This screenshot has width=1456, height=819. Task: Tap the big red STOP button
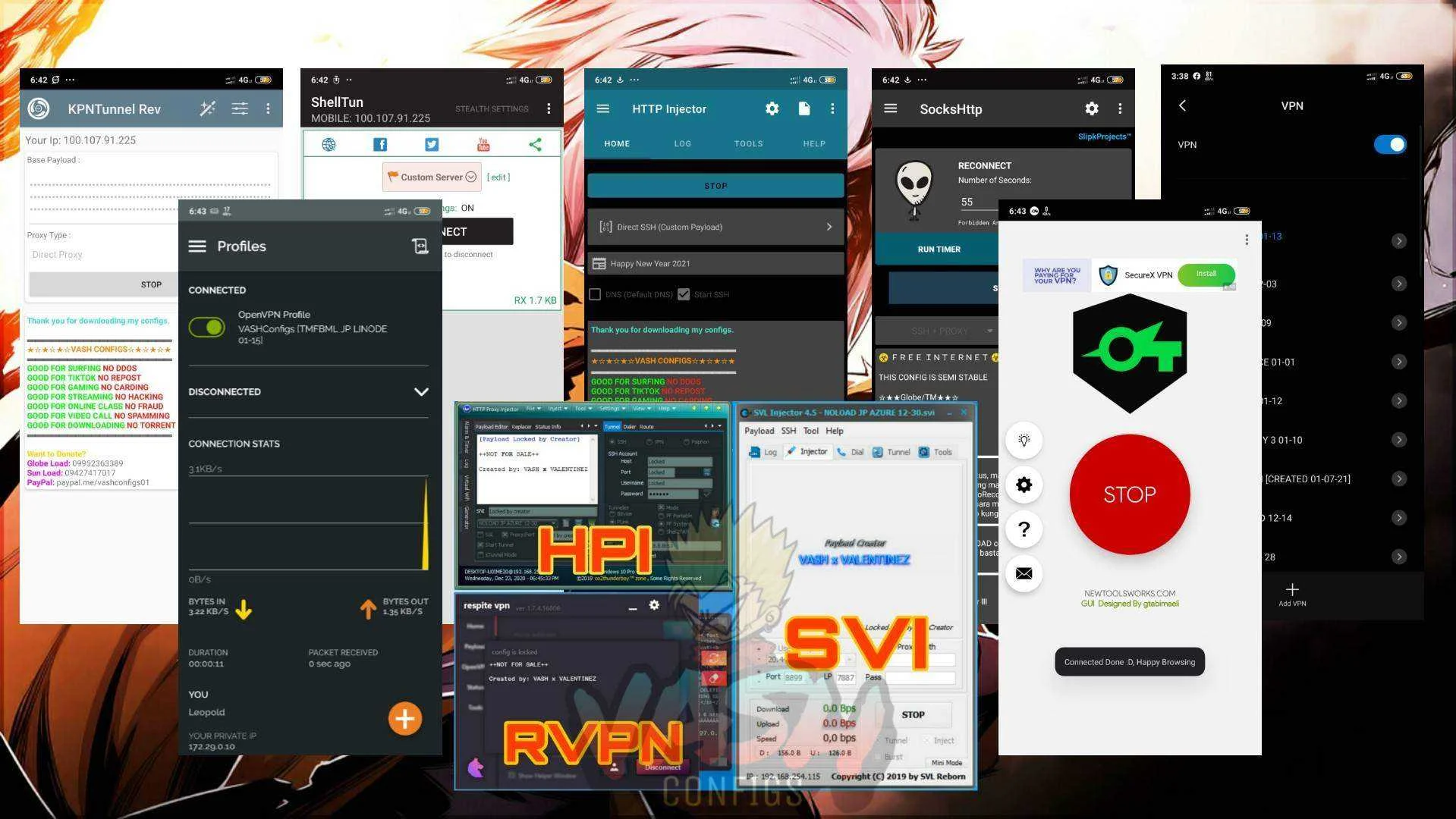1130,494
